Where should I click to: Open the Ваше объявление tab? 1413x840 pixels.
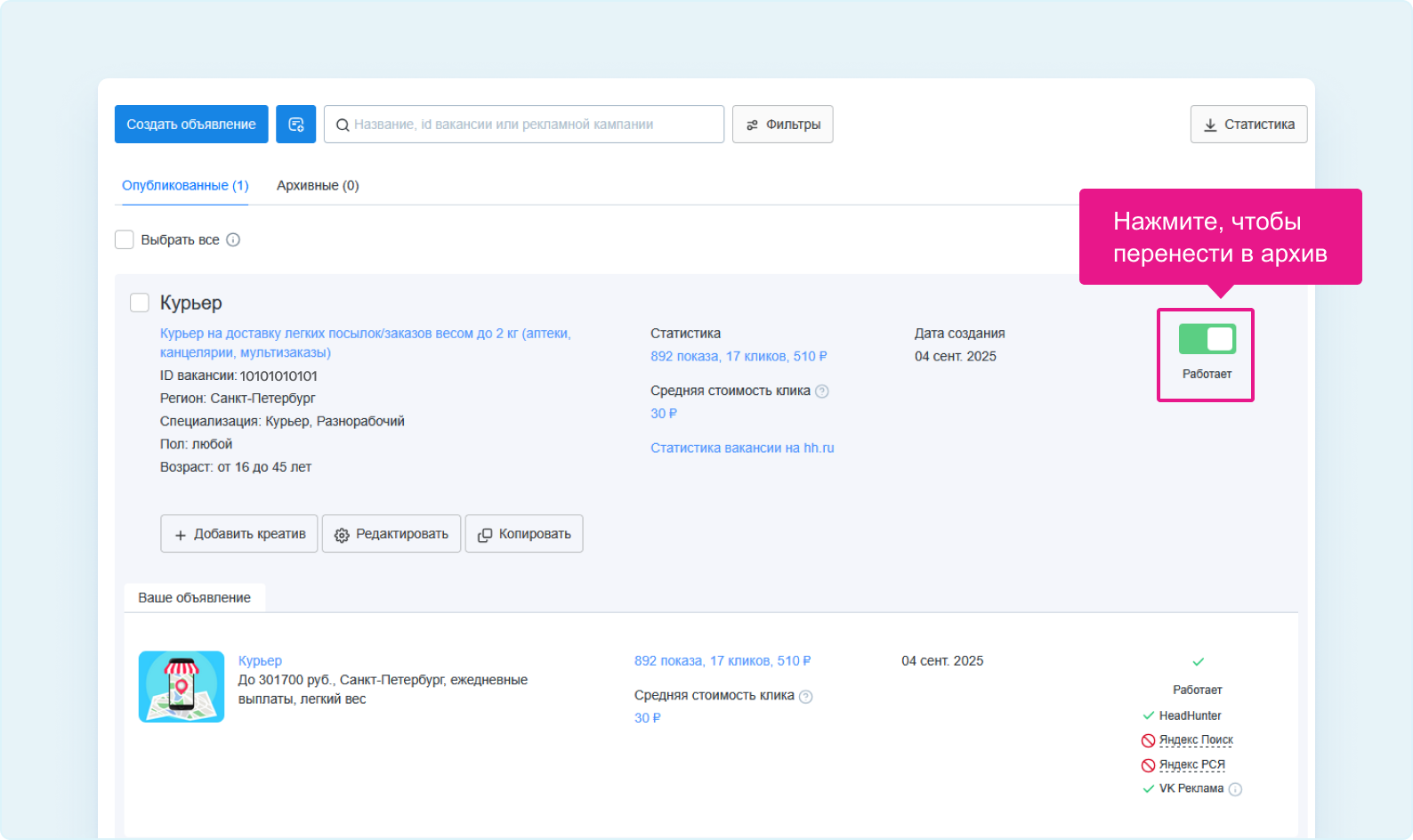click(194, 598)
